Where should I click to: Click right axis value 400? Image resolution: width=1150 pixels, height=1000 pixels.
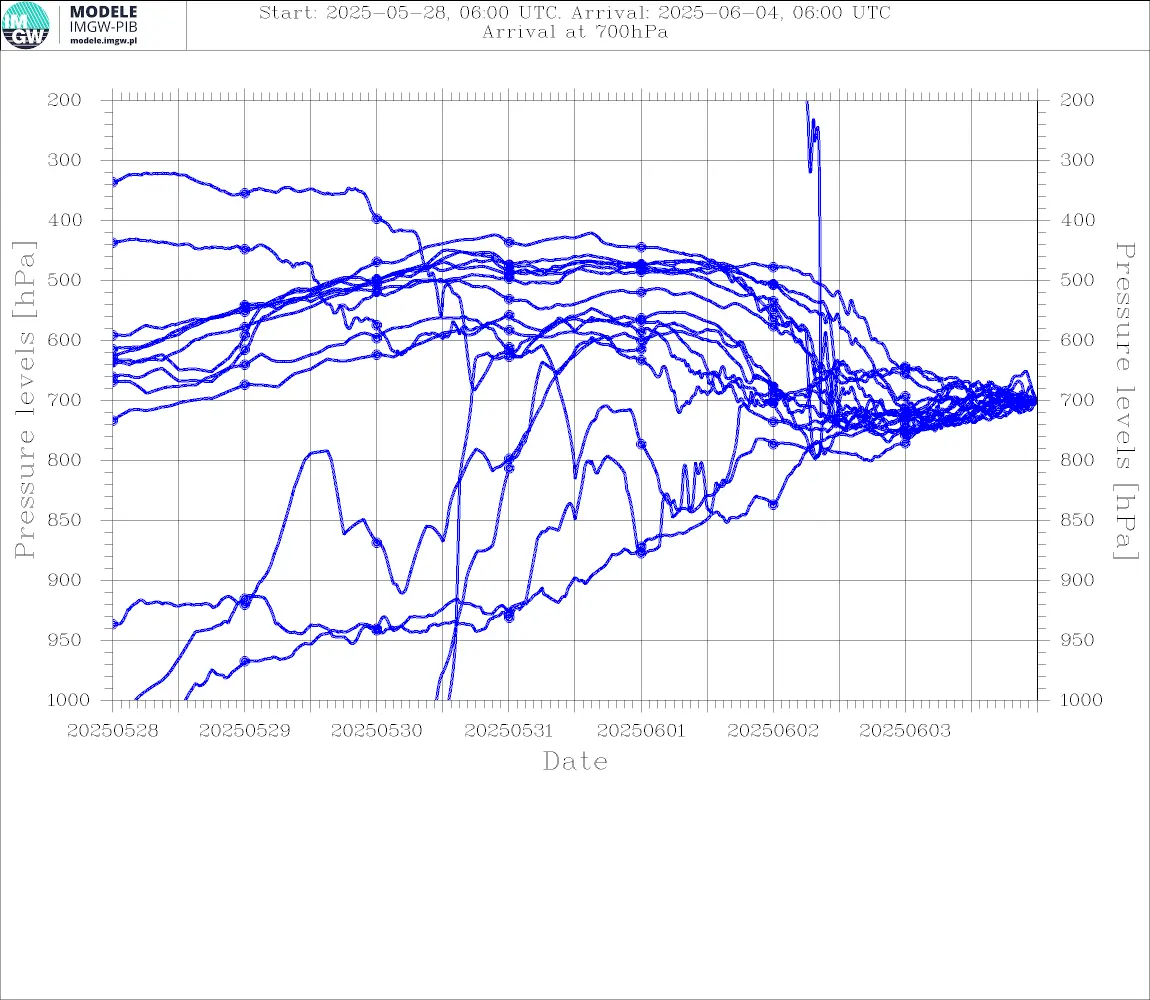1077,220
